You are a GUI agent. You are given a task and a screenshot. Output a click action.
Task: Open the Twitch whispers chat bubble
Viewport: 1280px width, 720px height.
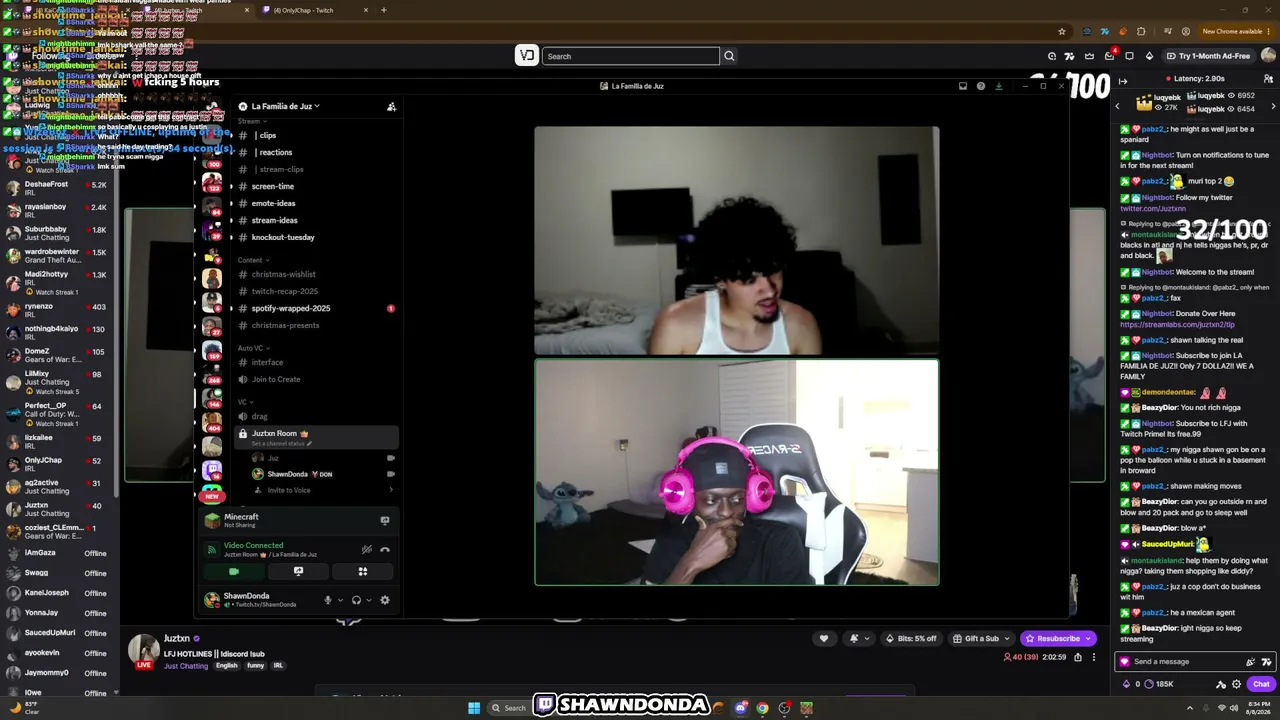coord(1129,56)
